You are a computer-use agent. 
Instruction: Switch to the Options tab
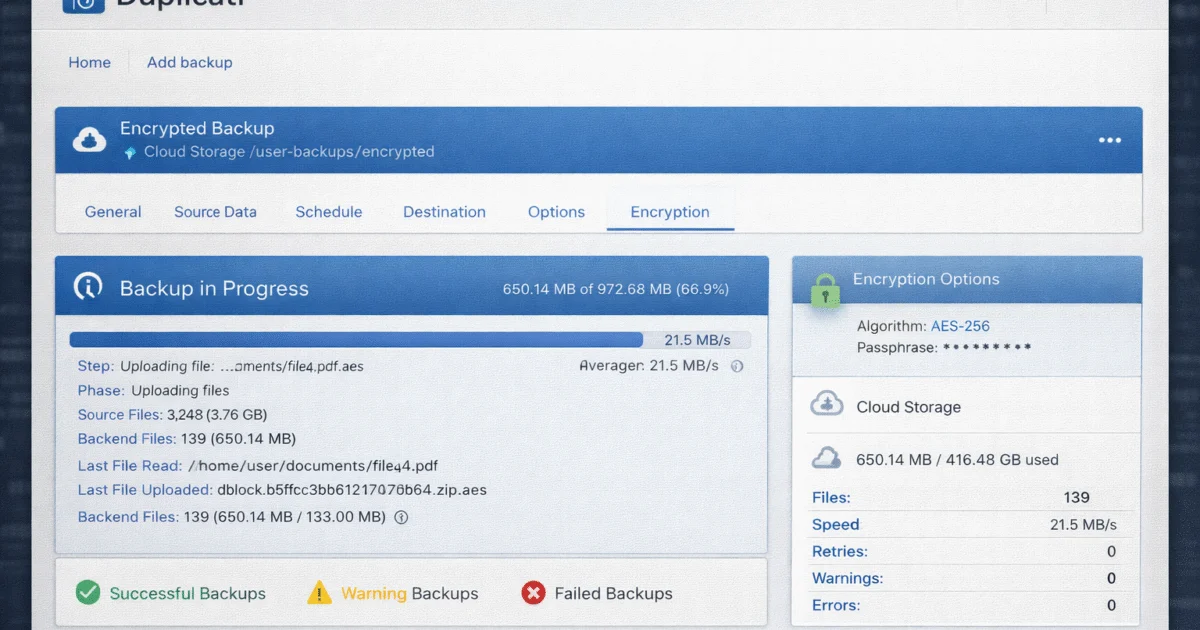pos(556,212)
